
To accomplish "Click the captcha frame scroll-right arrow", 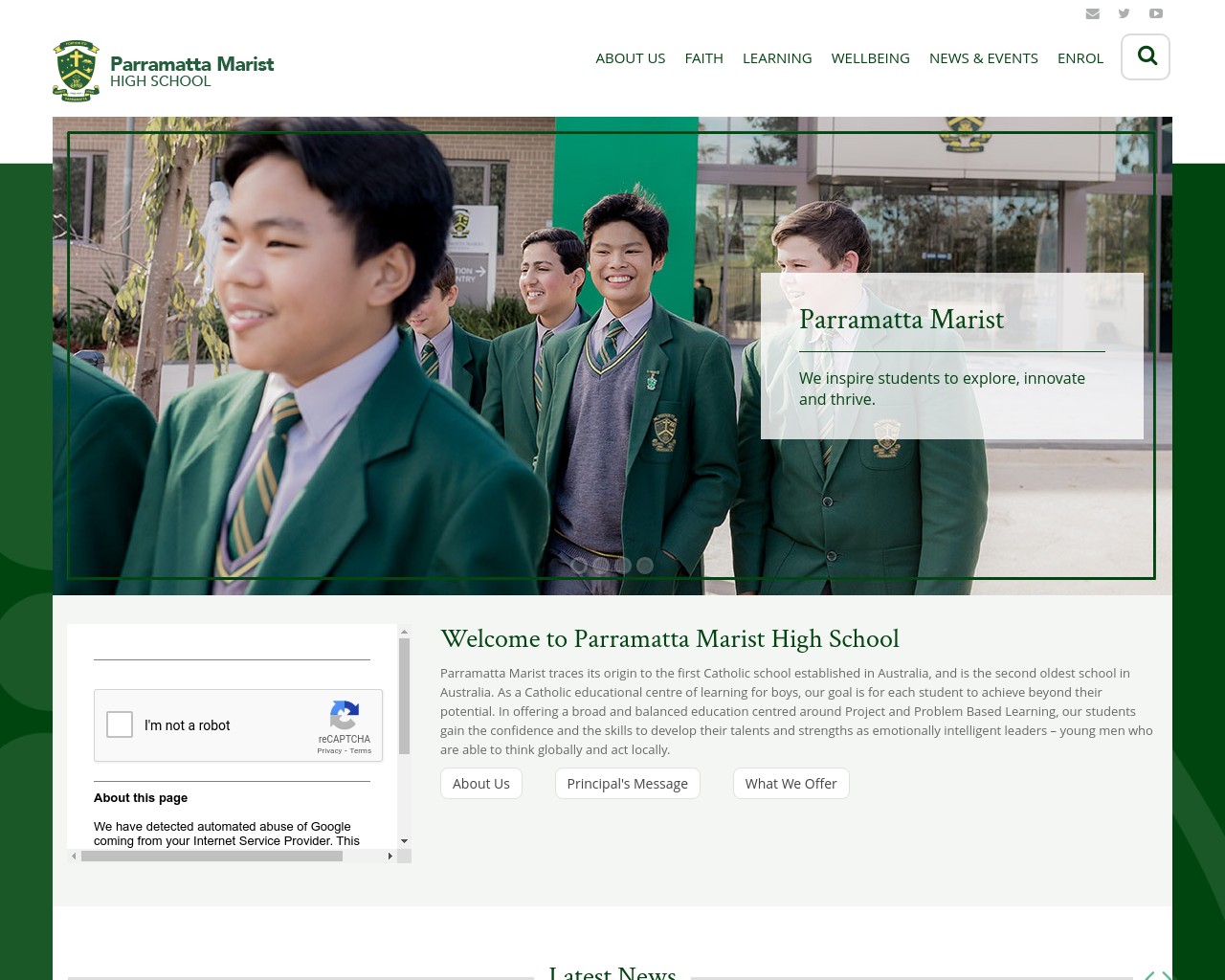I will (390, 857).
